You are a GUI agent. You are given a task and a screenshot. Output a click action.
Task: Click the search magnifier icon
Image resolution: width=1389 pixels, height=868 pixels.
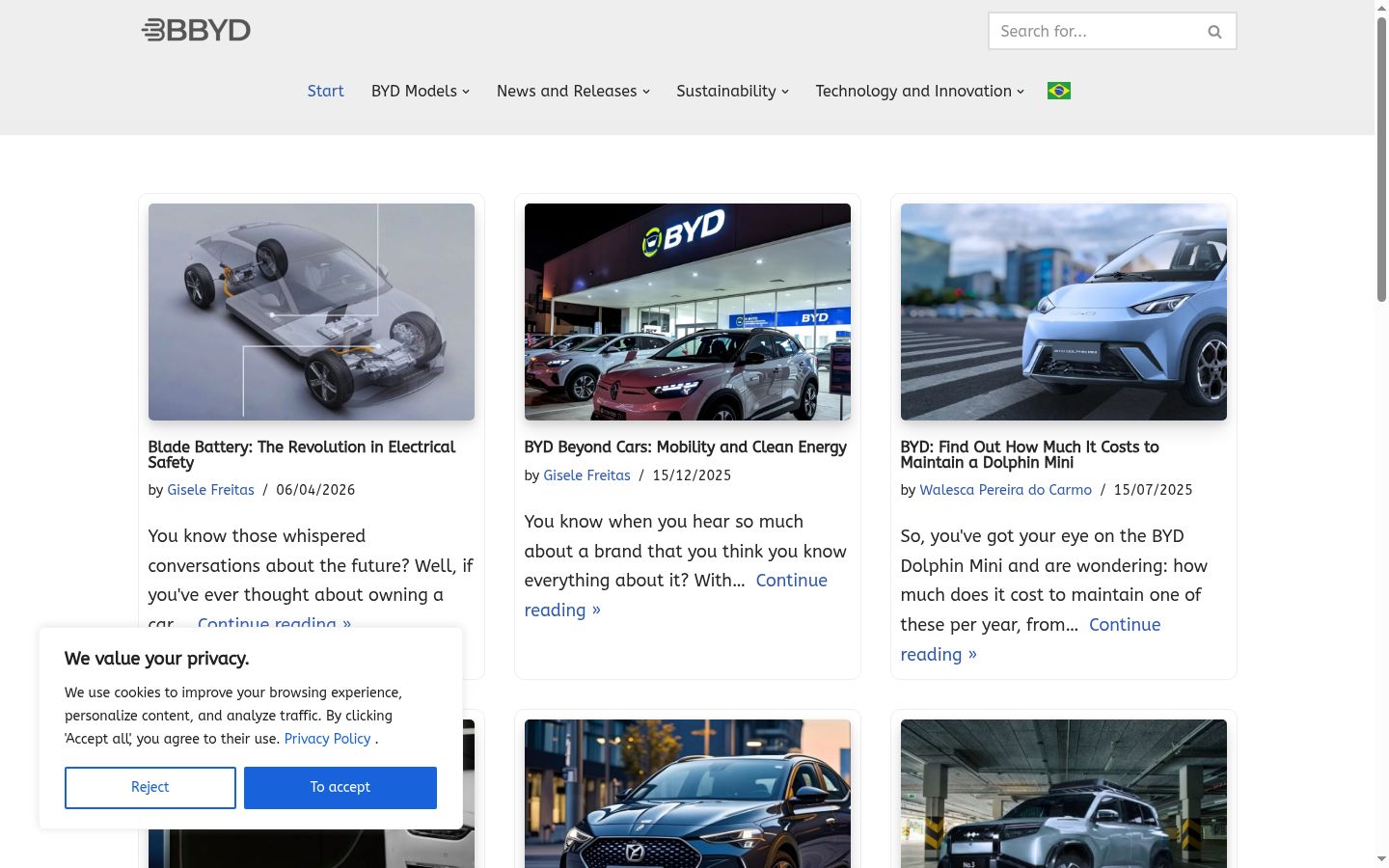1214,32
